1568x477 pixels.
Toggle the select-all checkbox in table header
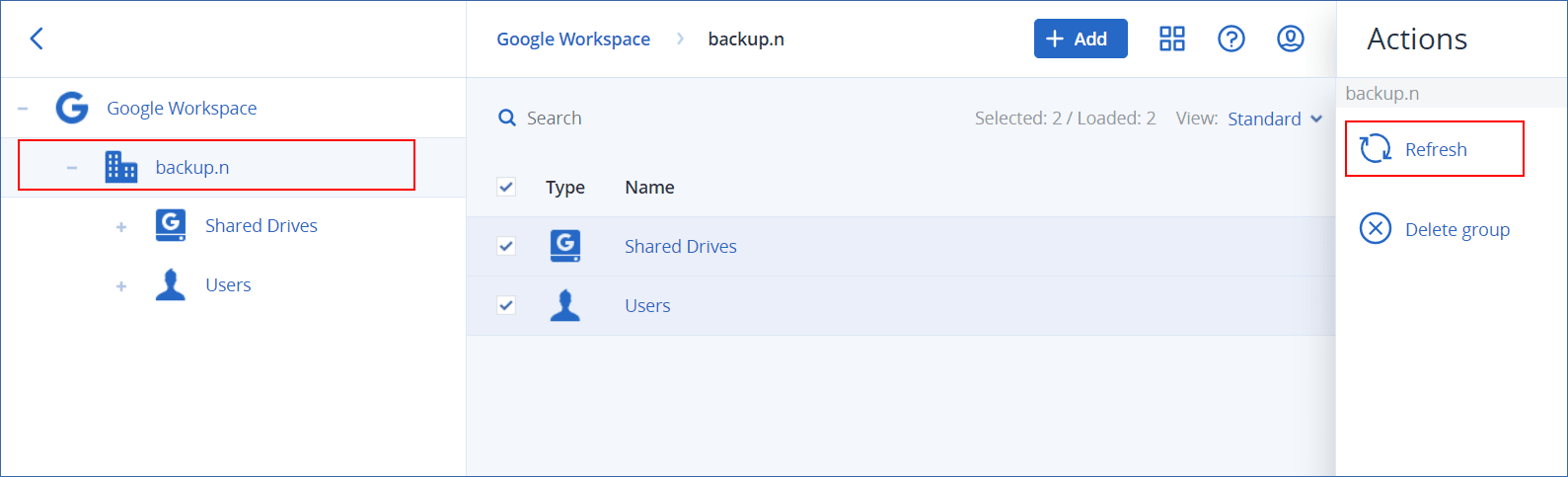[506, 187]
